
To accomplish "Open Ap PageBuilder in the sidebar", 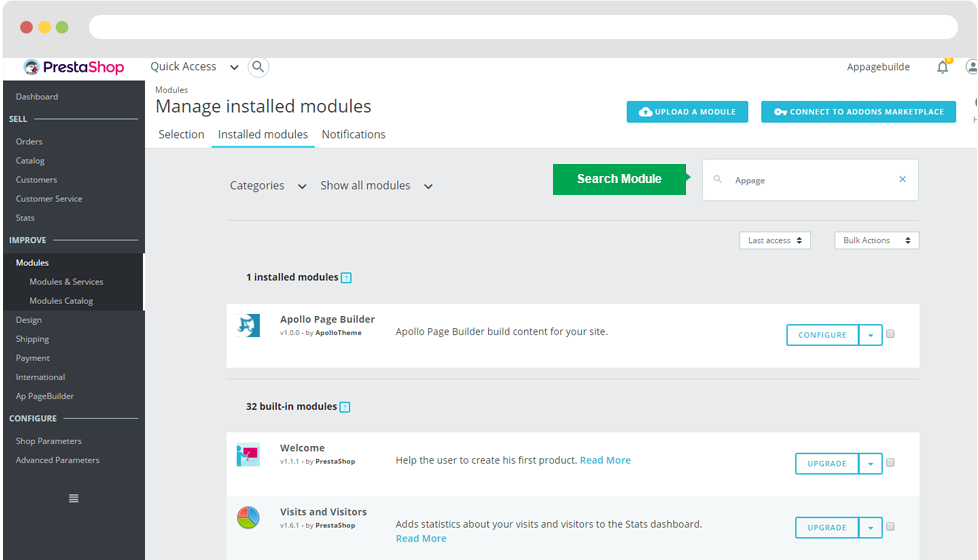I will pos(45,396).
